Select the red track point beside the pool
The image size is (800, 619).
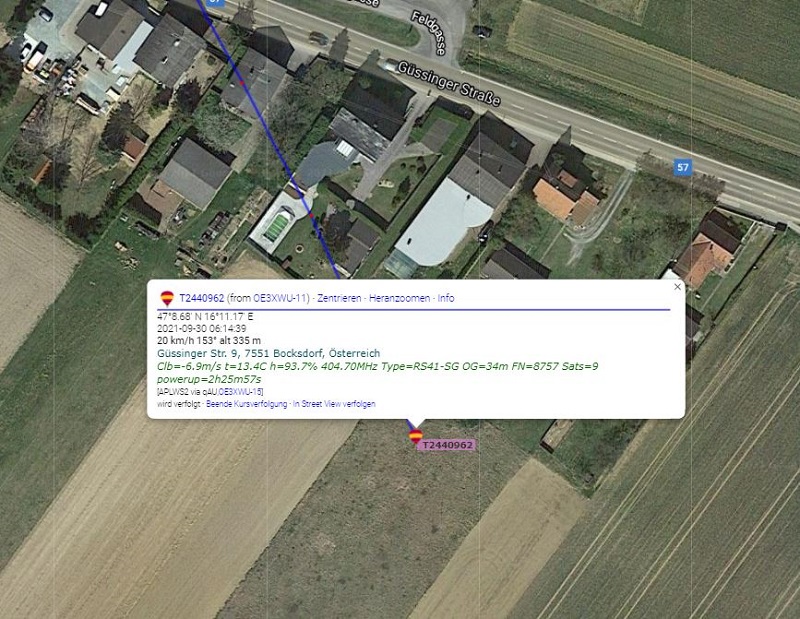coord(312,215)
